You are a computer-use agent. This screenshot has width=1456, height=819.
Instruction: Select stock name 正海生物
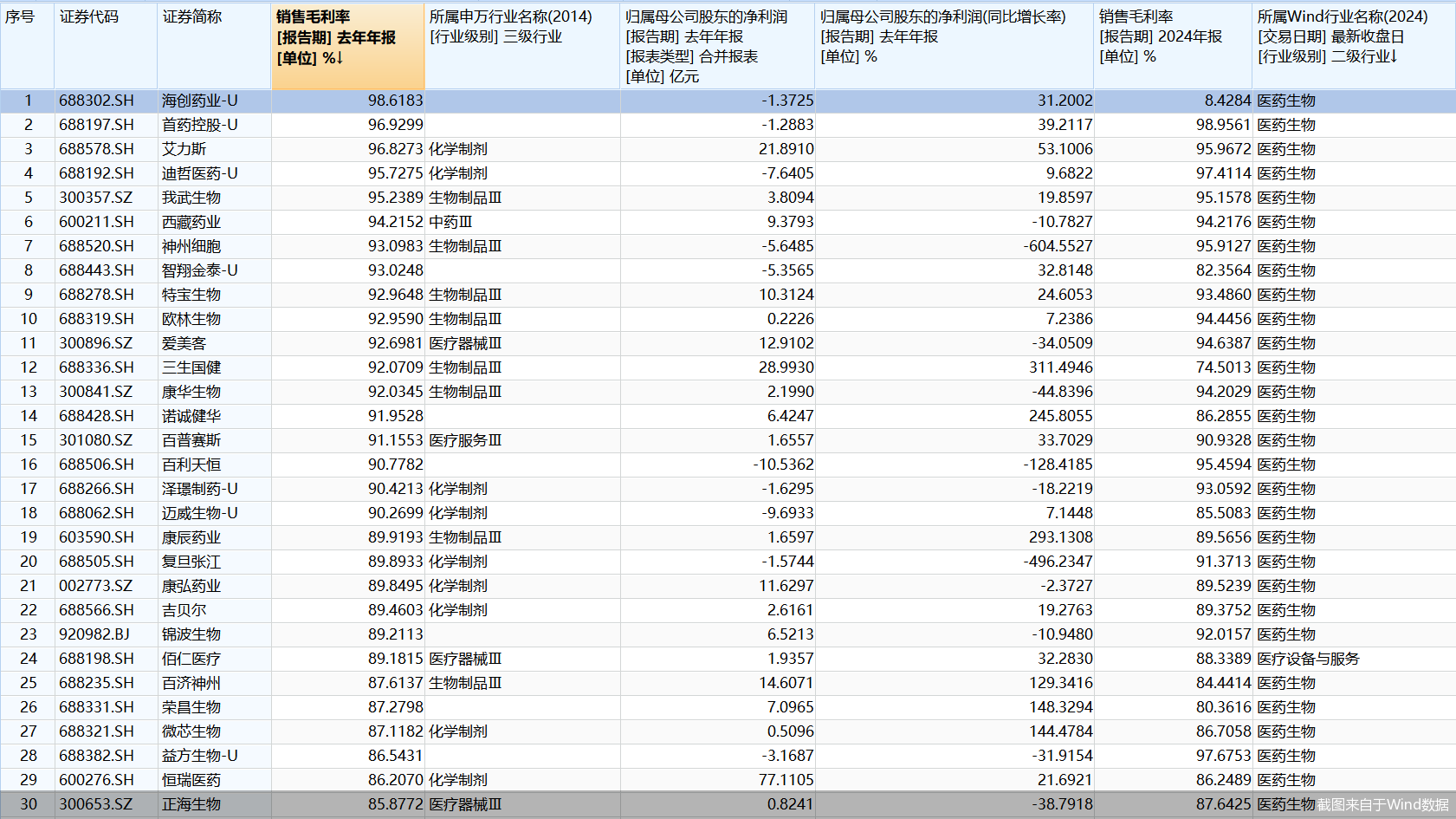pyautogui.click(x=191, y=804)
